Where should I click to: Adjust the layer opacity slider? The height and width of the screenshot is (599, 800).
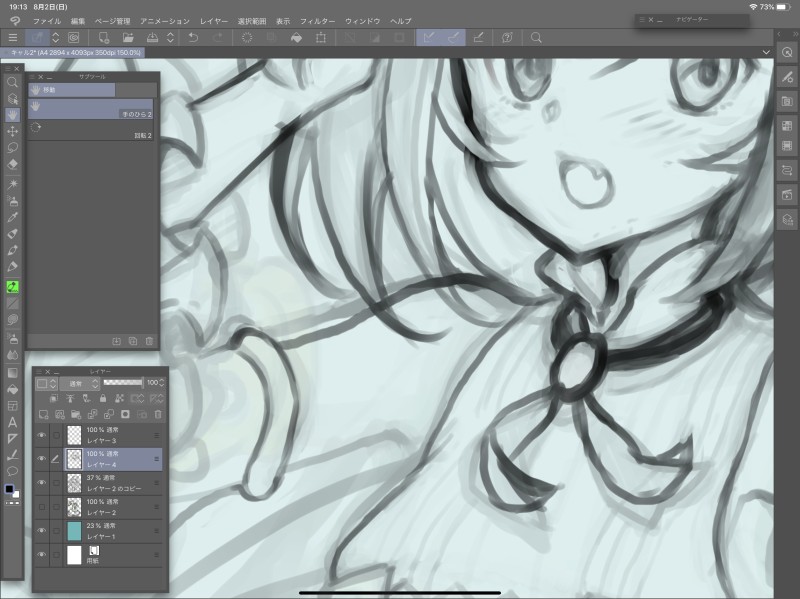click(x=123, y=382)
